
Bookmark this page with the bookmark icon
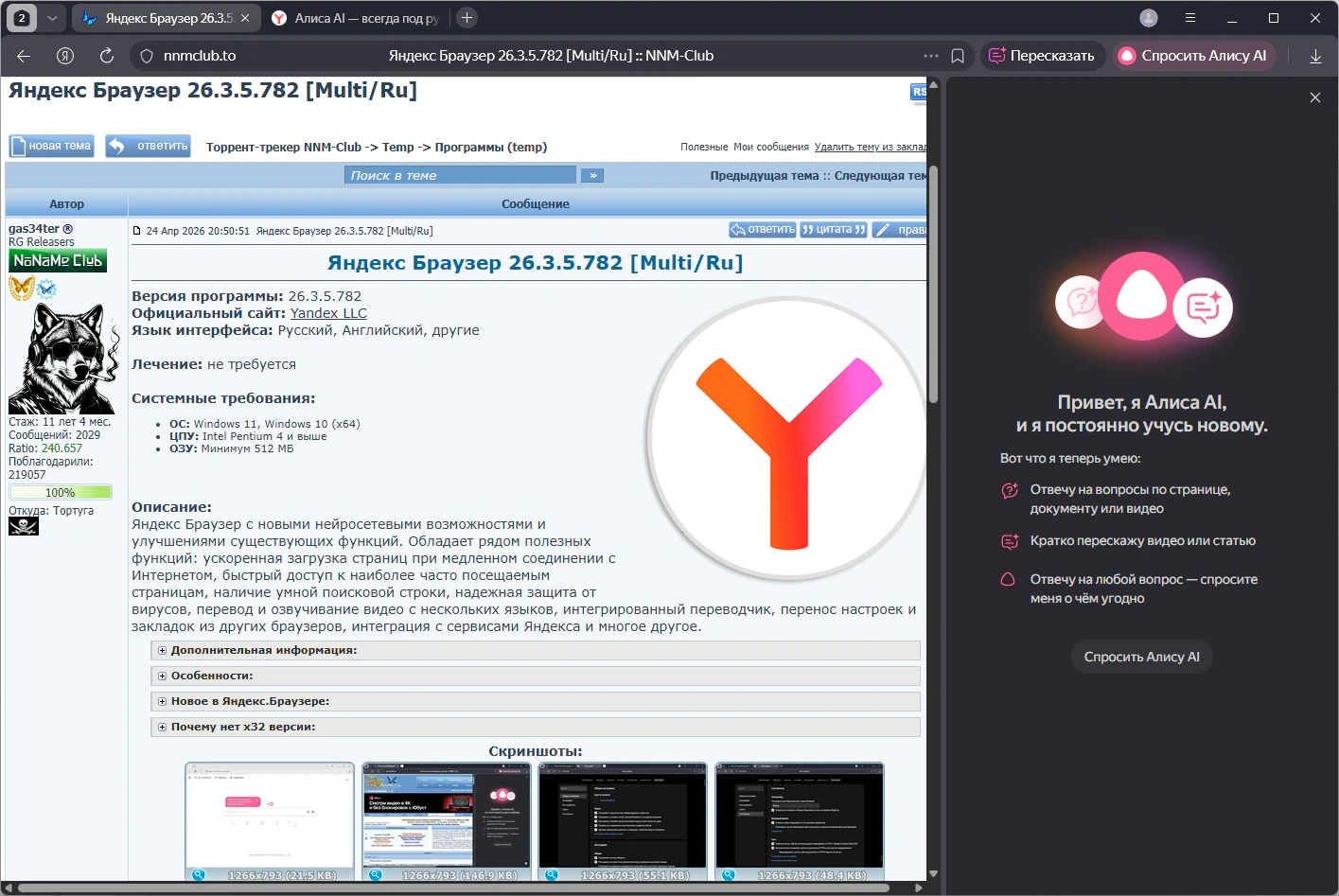click(x=958, y=56)
